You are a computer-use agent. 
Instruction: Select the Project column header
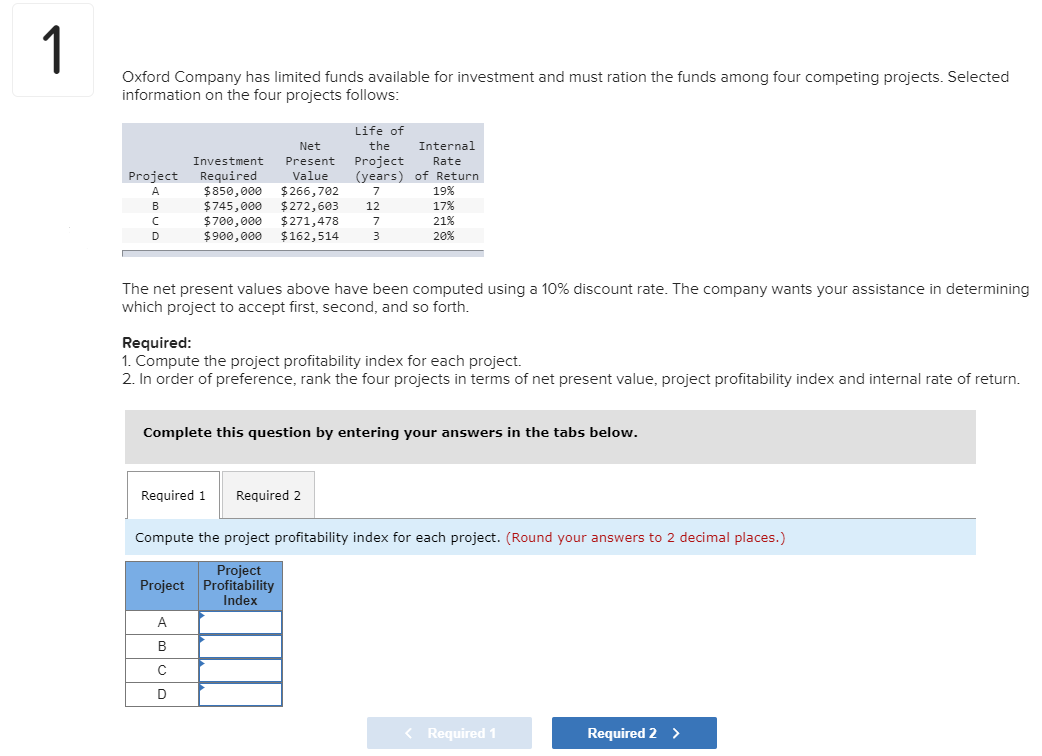point(161,586)
